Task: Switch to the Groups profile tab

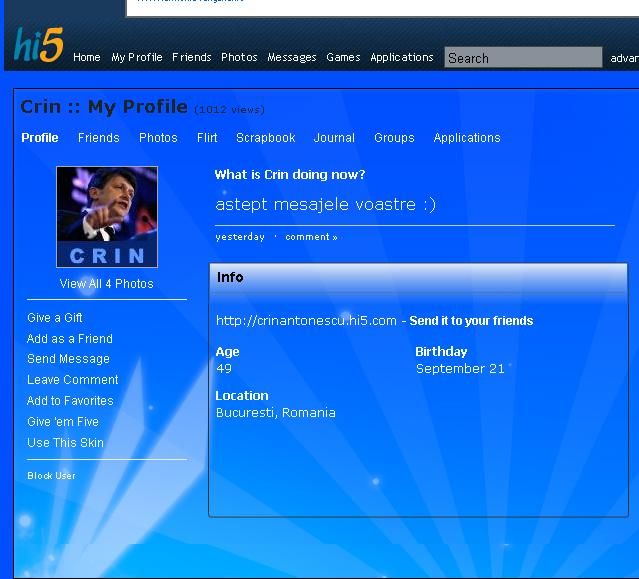Action: pyautogui.click(x=394, y=138)
